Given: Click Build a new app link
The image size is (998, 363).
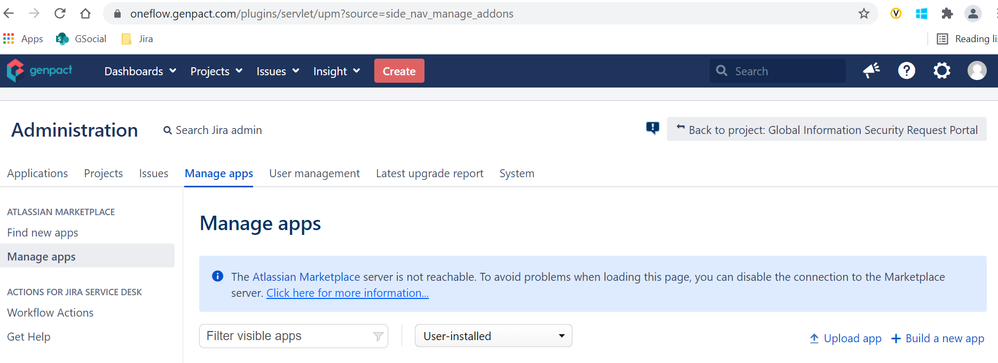Looking at the screenshot, I should (x=938, y=339).
